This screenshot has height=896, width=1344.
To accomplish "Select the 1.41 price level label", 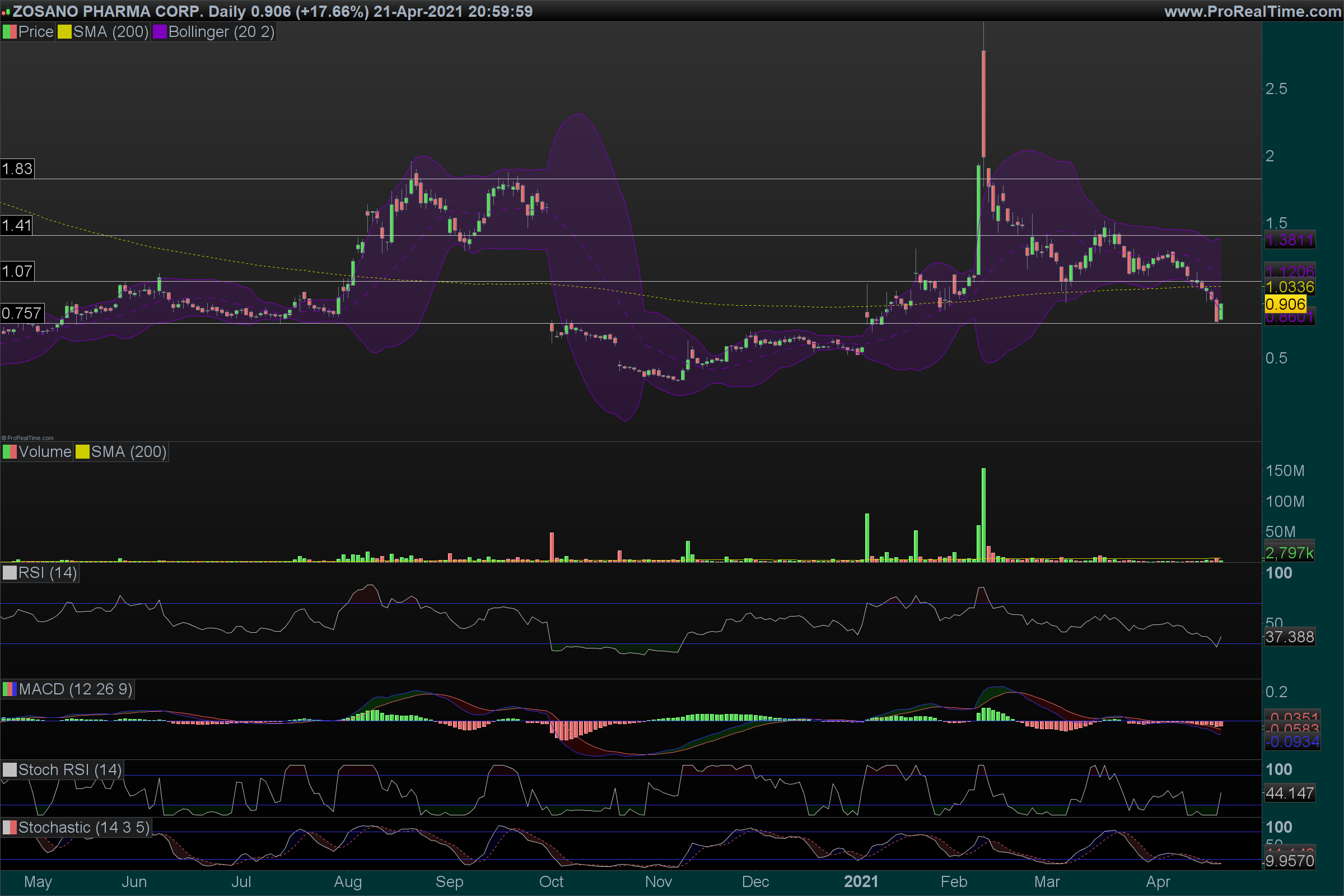I will pos(17,226).
